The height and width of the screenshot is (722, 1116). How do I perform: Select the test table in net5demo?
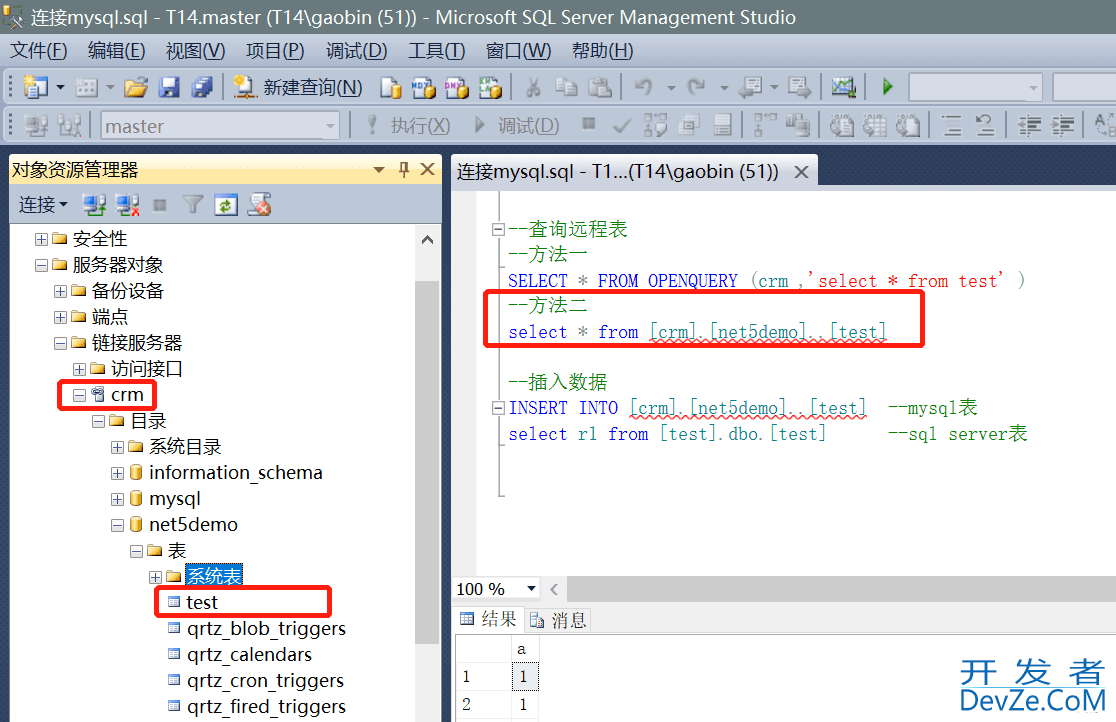tap(202, 602)
